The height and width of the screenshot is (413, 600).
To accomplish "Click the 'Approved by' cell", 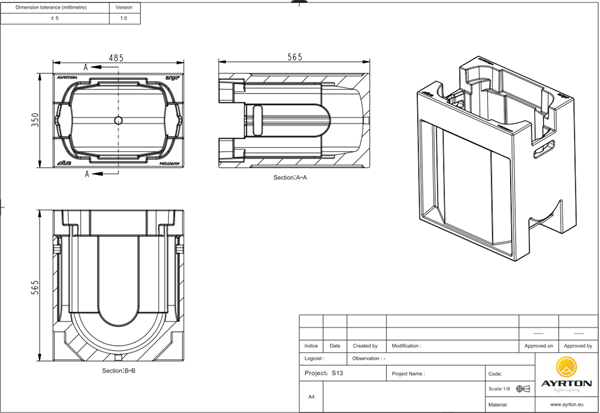I will pyautogui.click(x=578, y=346).
